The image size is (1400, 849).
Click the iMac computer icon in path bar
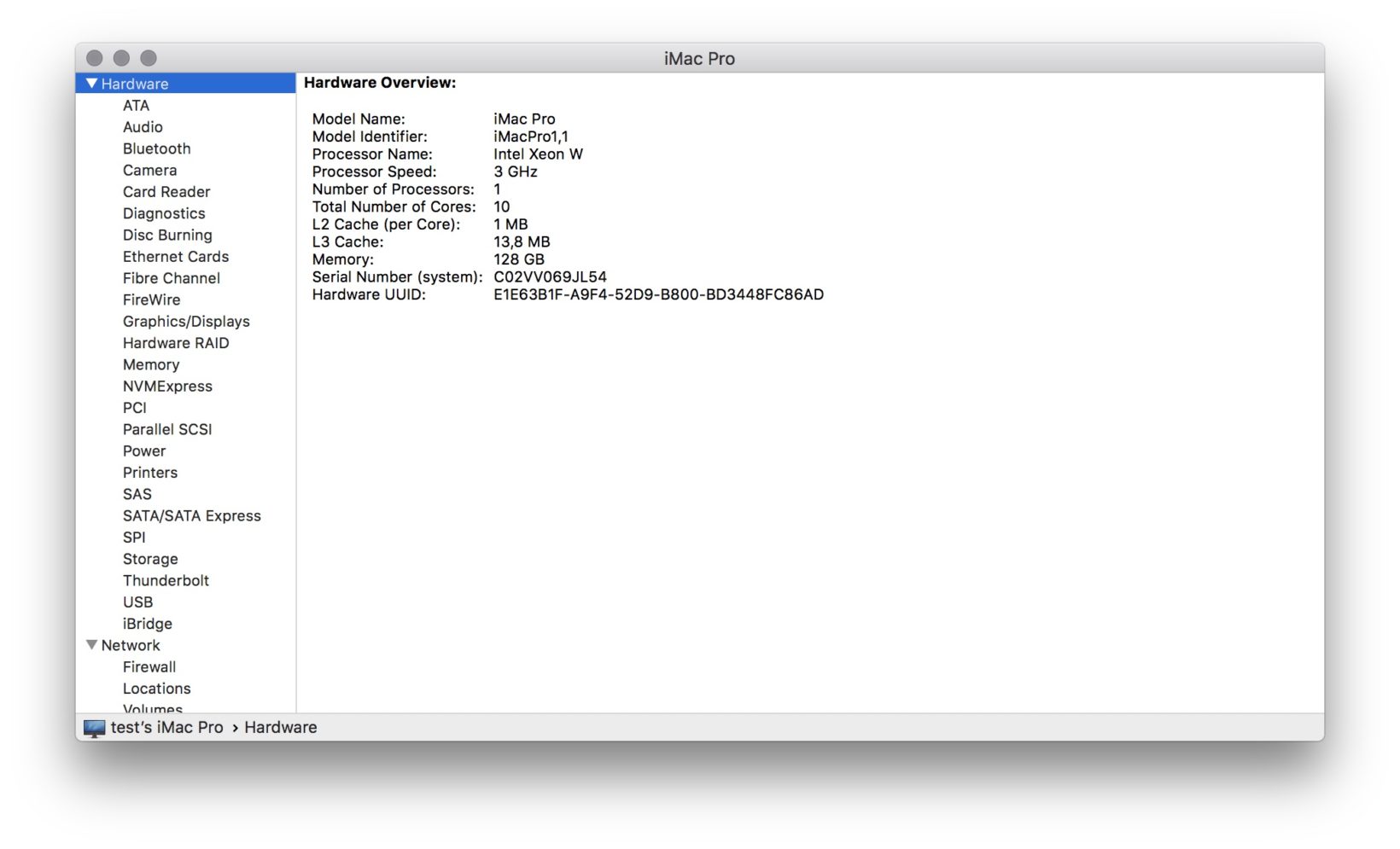pos(94,728)
